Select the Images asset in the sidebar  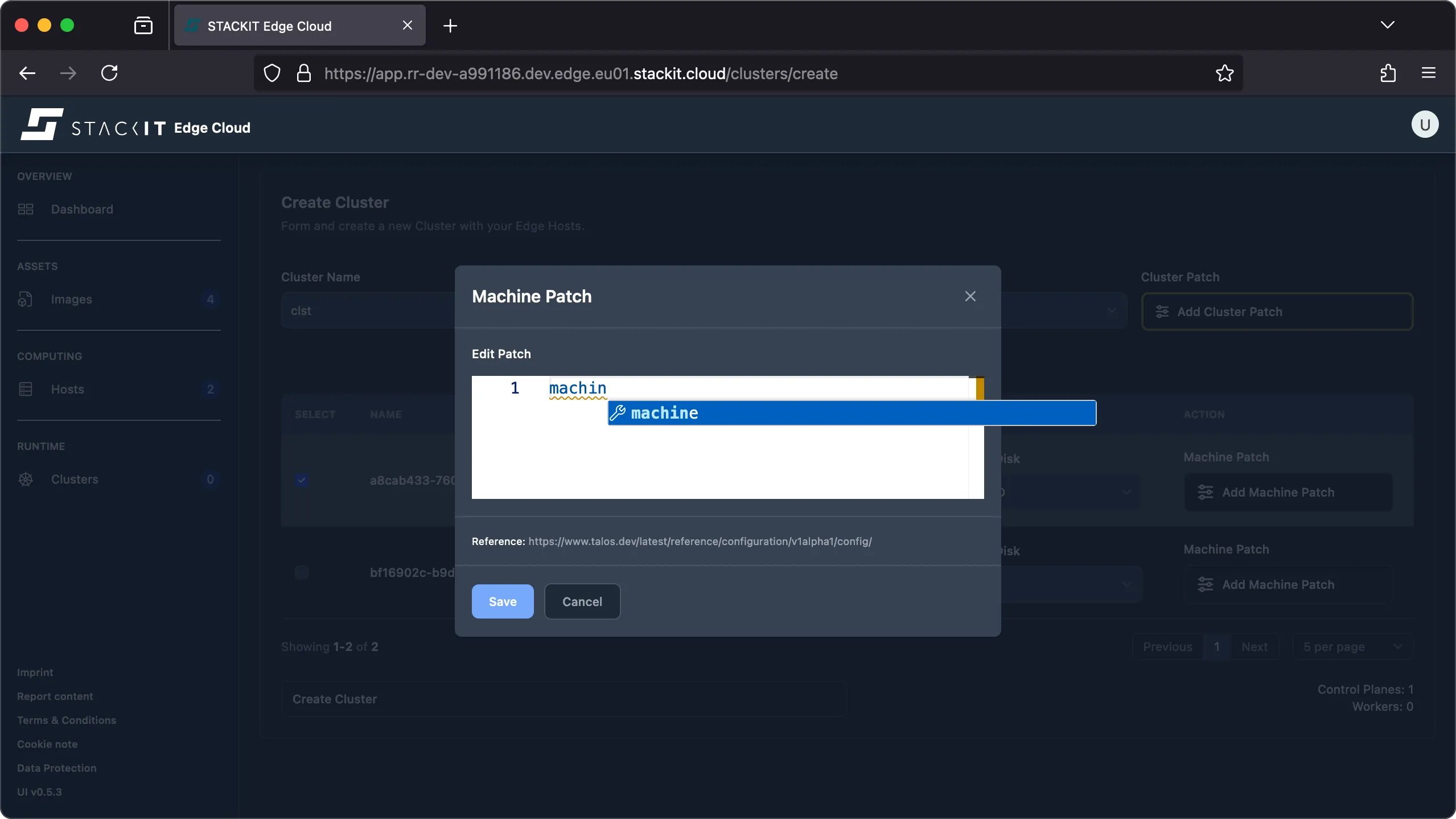coord(71,298)
